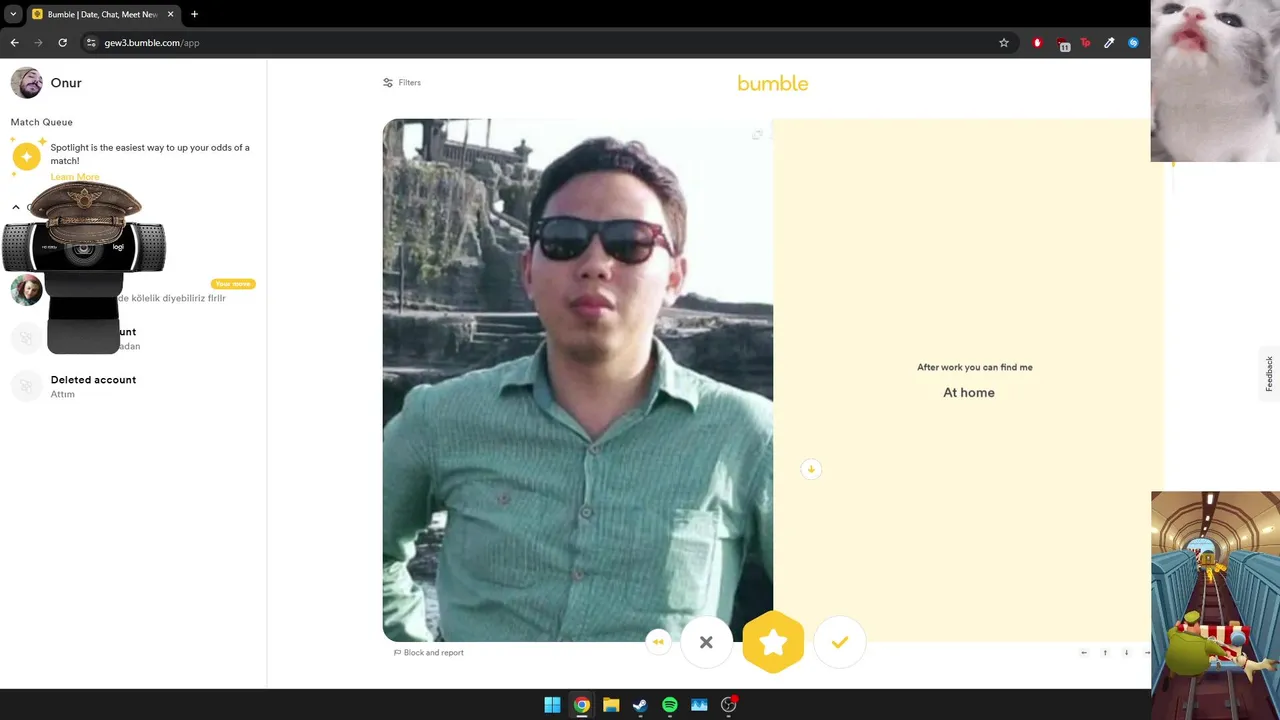
Task: Click the up arrow keyboard hint
Action: click(x=1105, y=653)
